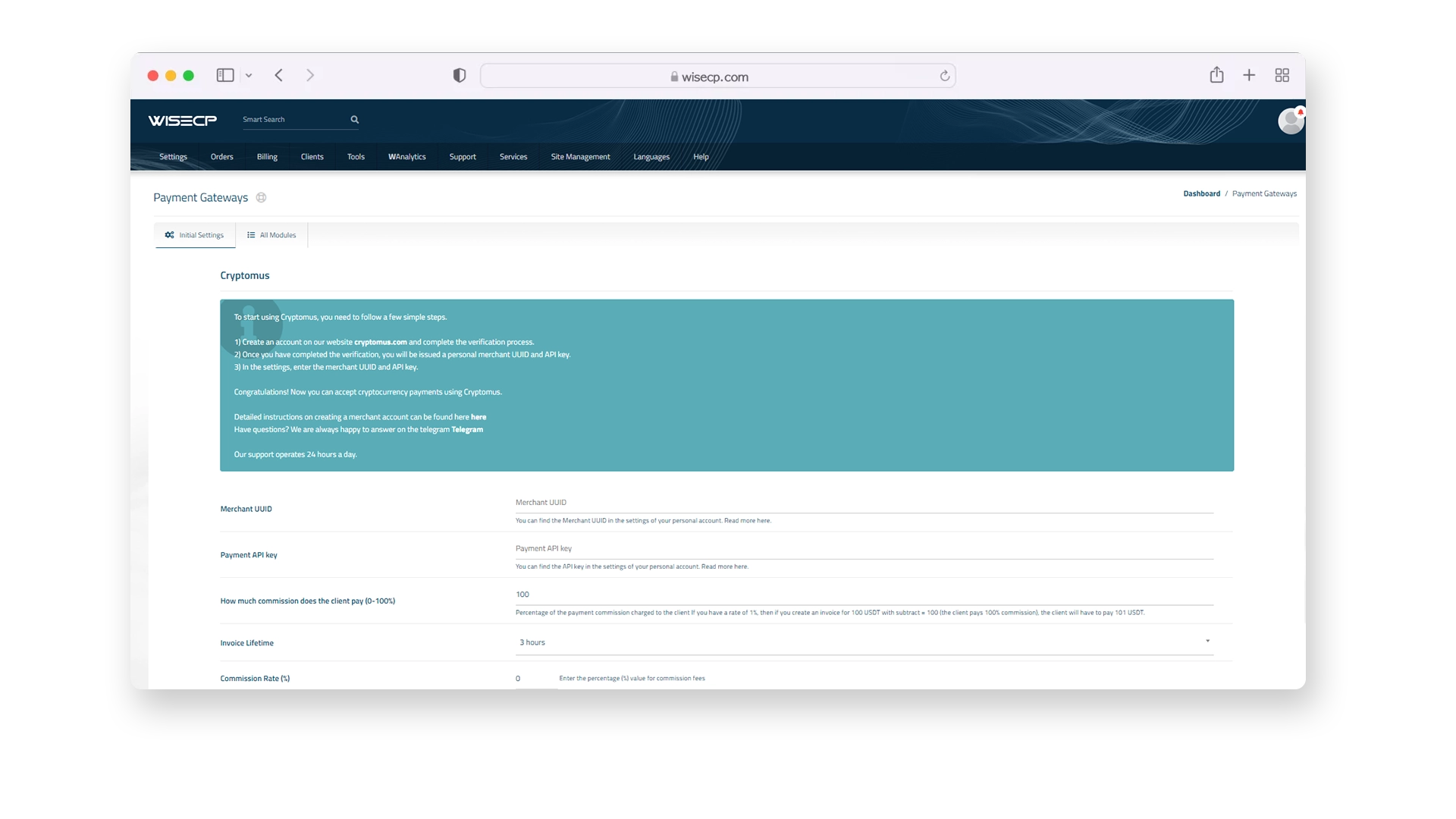This screenshot has width=1456, height=819.
Task: Click the privacy shield icon
Action: 460,75
